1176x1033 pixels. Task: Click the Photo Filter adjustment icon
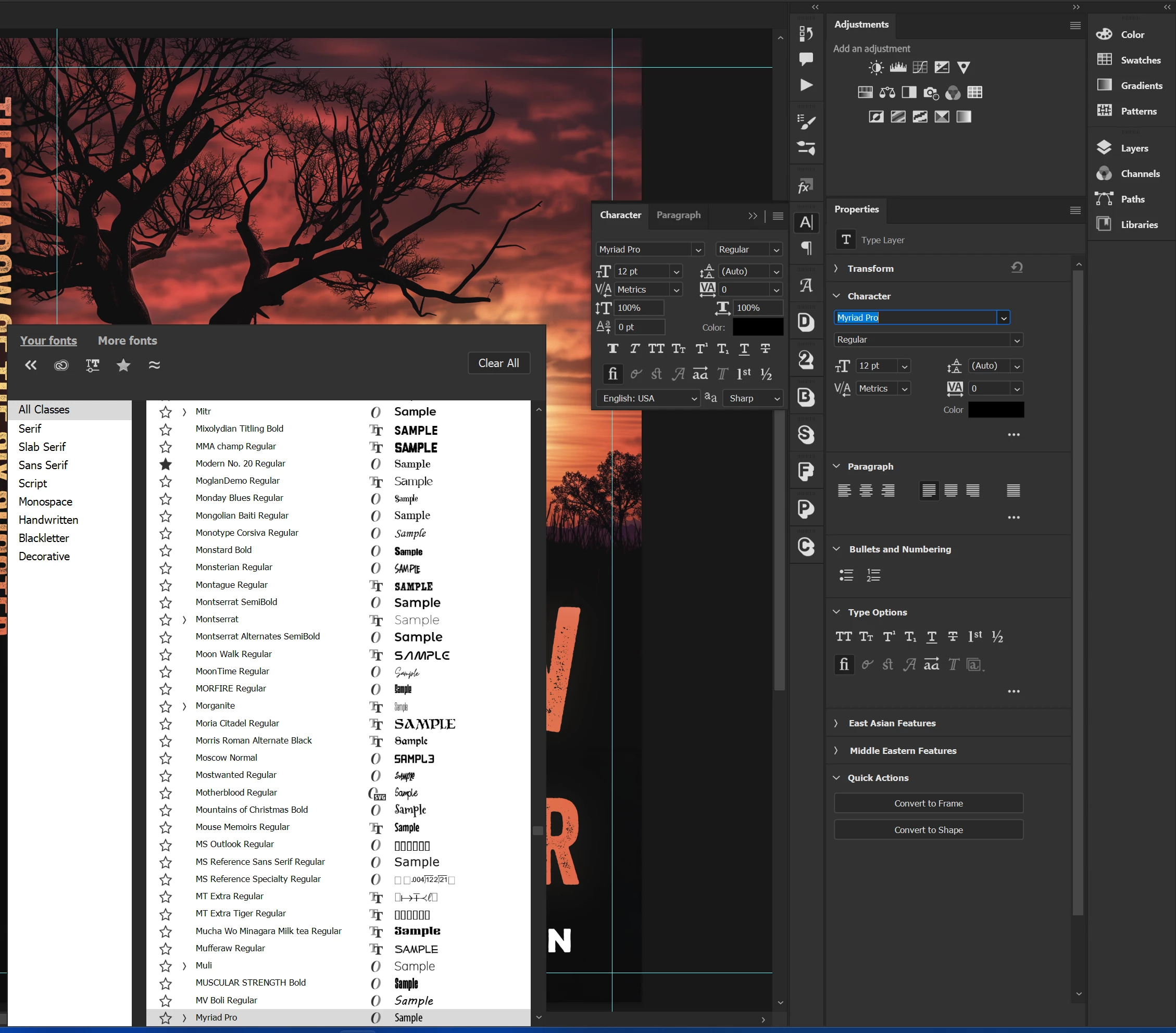[930, 93]
